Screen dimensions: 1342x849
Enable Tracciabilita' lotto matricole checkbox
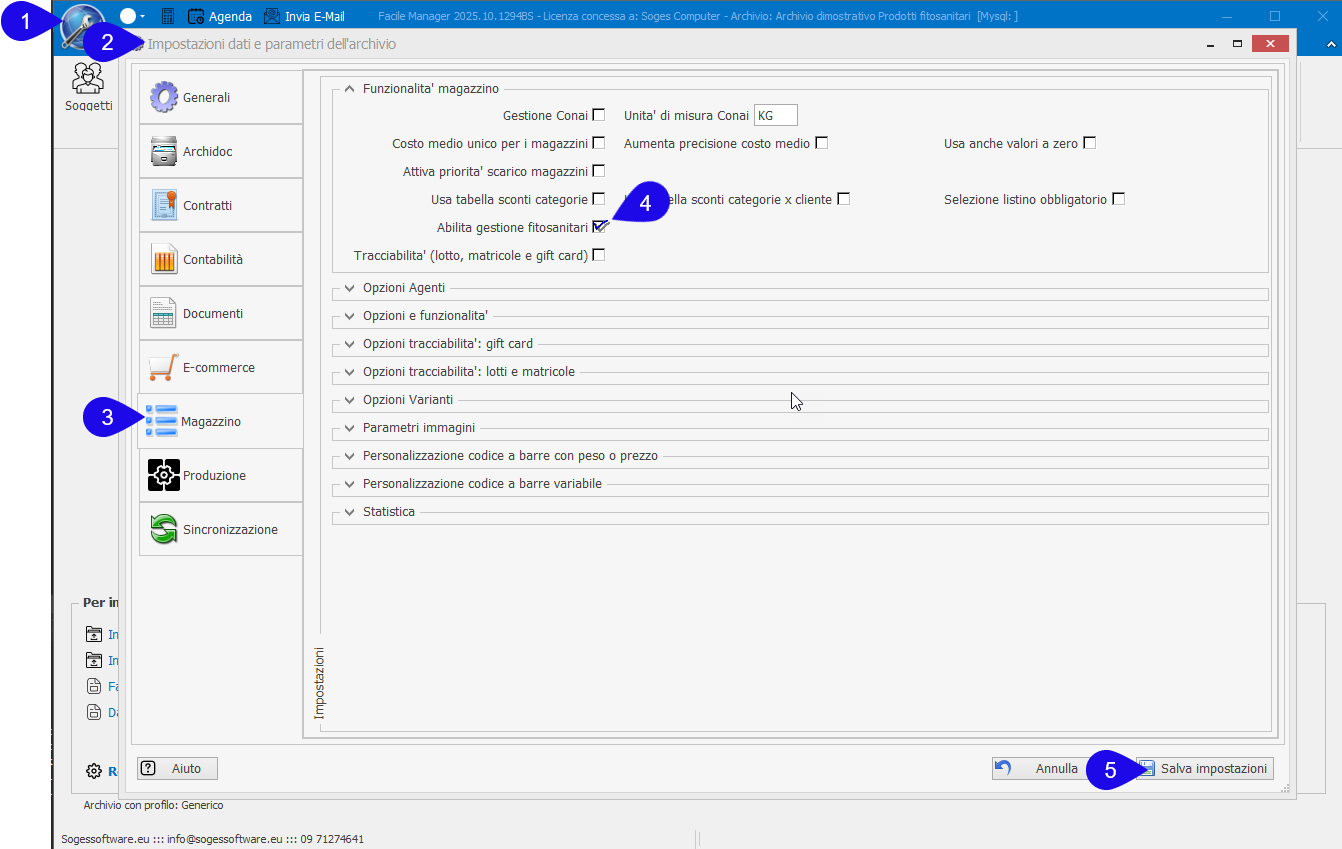599,255
